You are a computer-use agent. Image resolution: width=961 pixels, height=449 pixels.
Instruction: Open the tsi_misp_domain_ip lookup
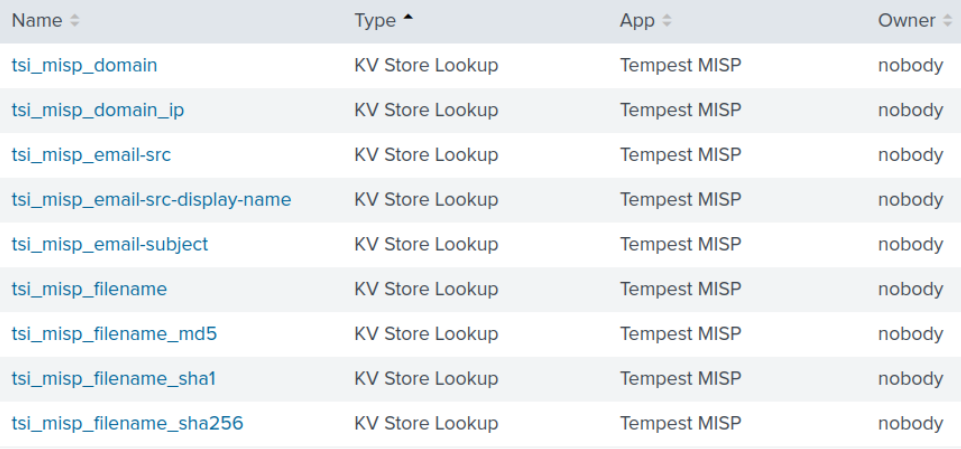coord(98,110)
